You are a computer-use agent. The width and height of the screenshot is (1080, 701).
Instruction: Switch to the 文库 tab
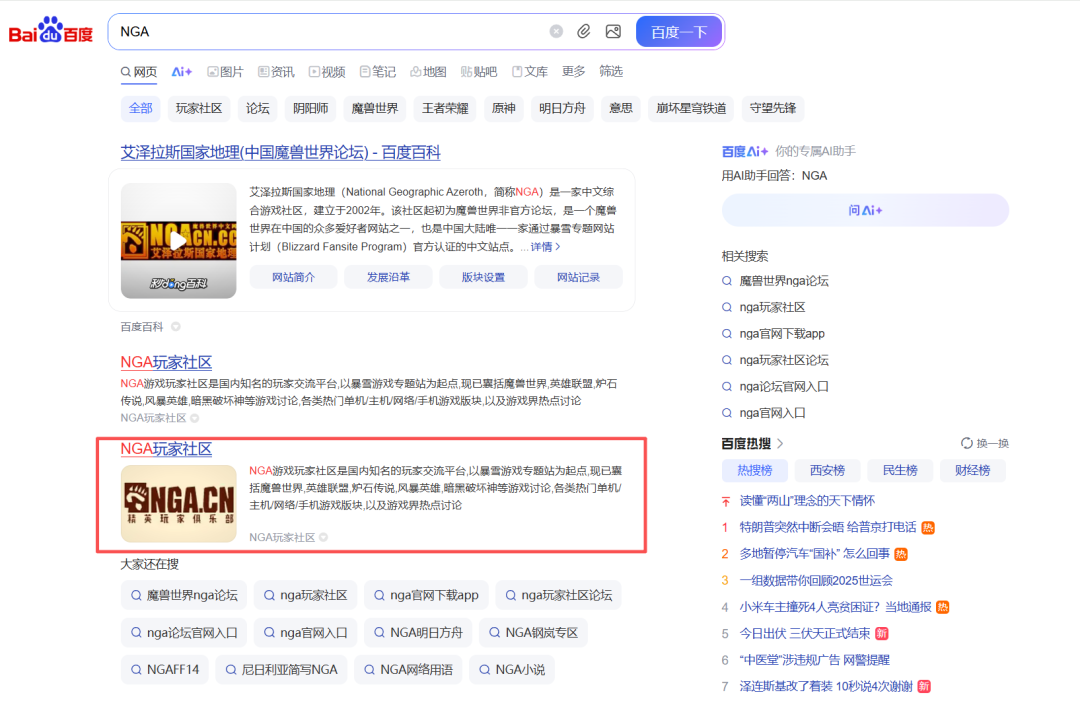(530, 72)
